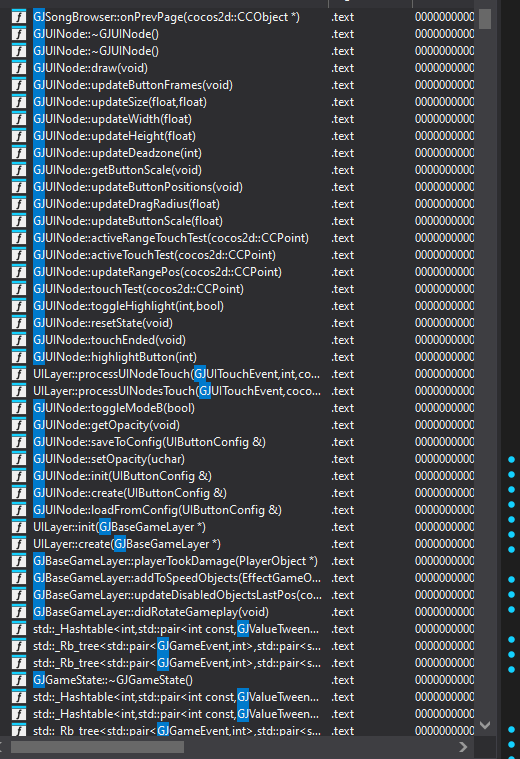Click function icon beside GJUINode::touchTest
520x759 pixels.
coord(18,289)
